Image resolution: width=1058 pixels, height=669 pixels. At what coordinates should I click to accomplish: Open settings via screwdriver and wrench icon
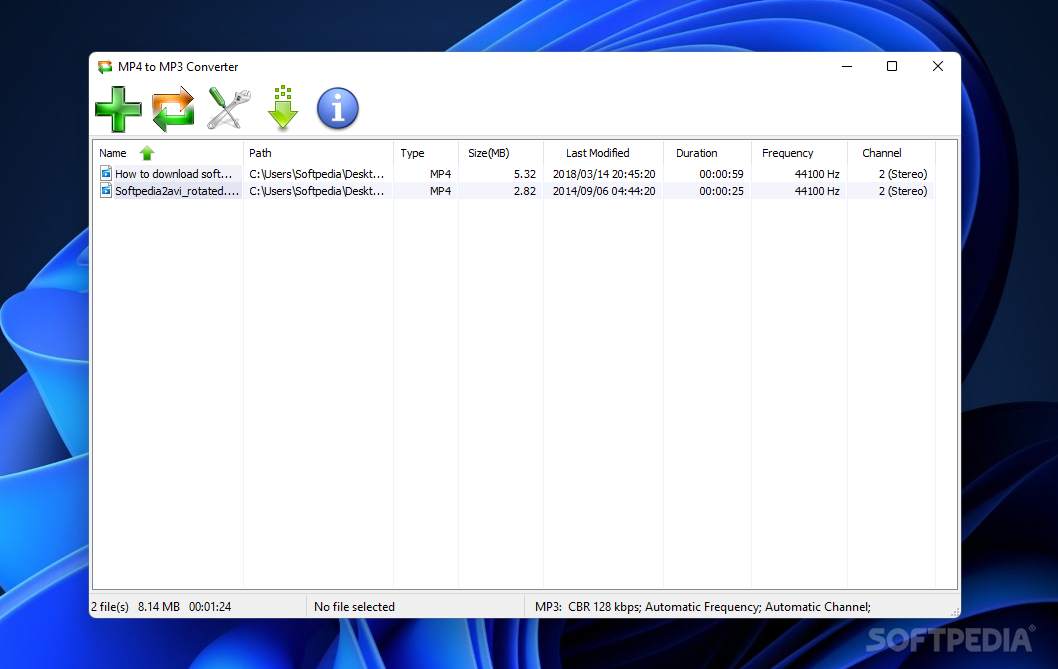click(x=229, y=109)
